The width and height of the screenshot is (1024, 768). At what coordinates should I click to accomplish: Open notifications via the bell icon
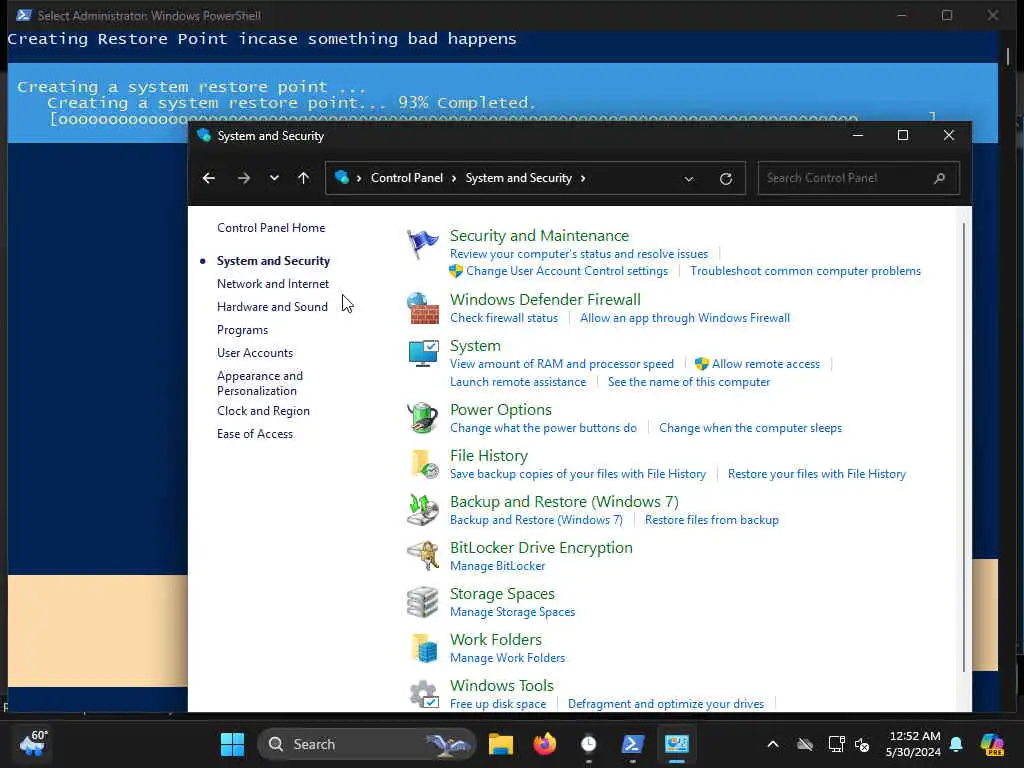pos(956,744)
